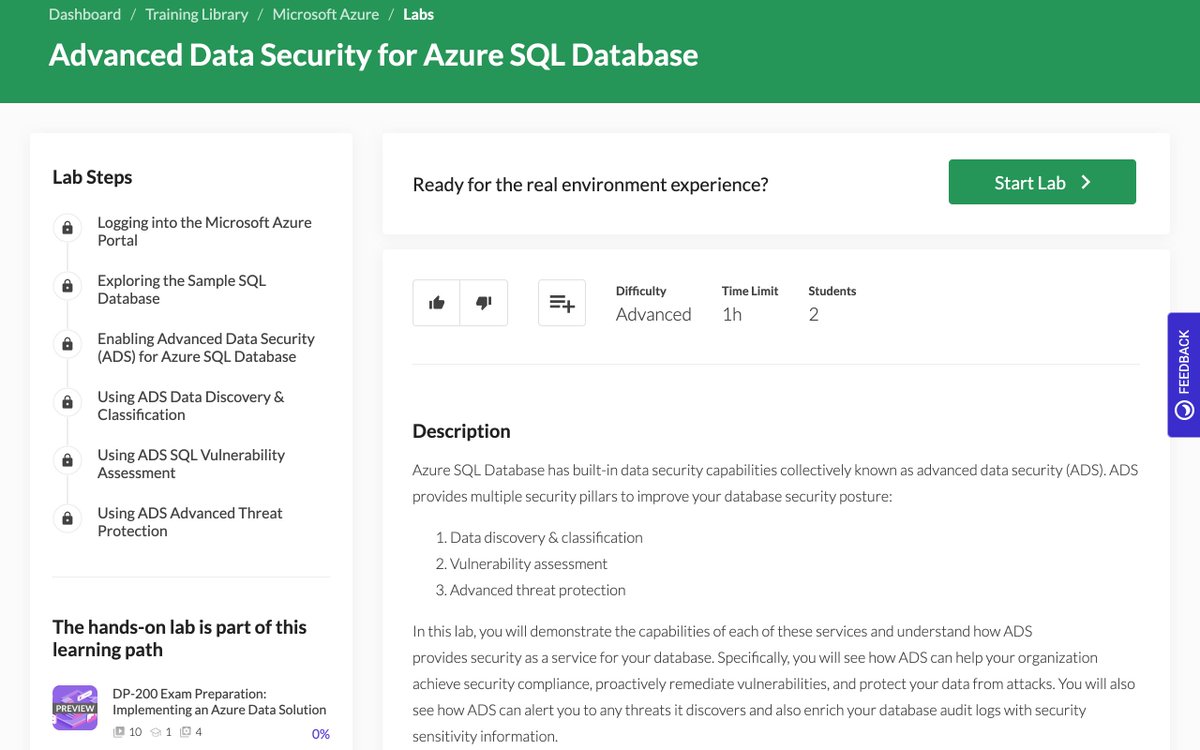
Task: Select the Labs breadcrumb item
Action: click(418, 15)
